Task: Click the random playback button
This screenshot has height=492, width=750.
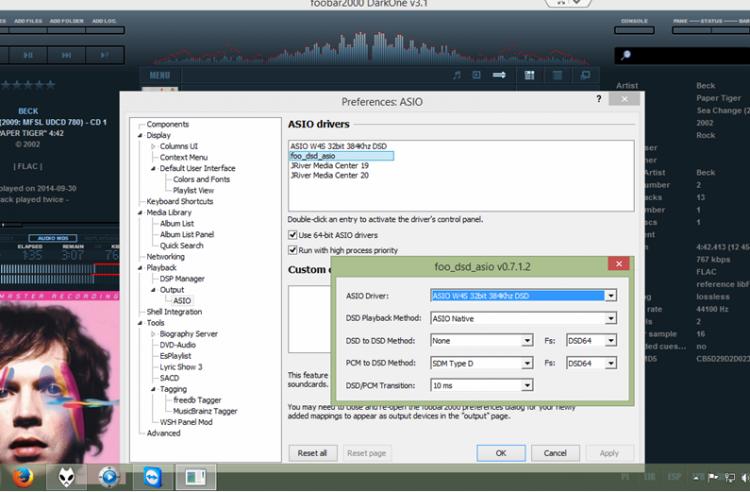Action: point(105,55)
